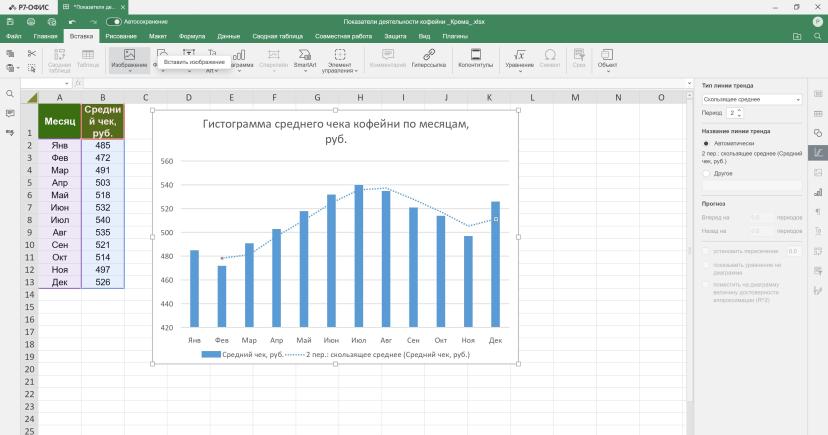Viewport: 828px width, 435px height.
Task: Click the user avatar icon
Action: coord(817,22)
